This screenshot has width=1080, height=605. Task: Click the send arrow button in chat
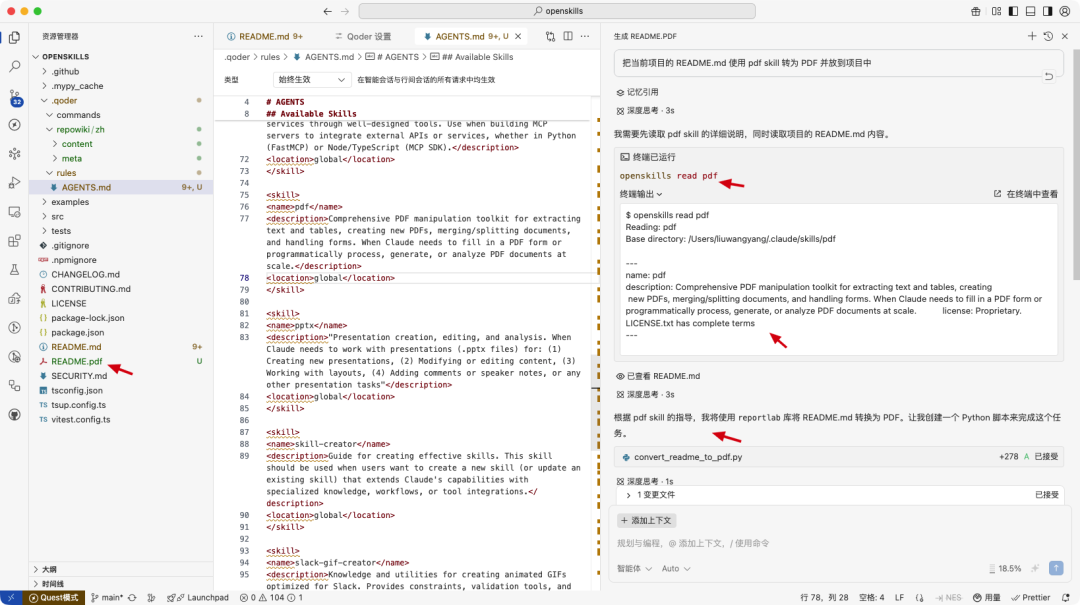point(1056,568)
